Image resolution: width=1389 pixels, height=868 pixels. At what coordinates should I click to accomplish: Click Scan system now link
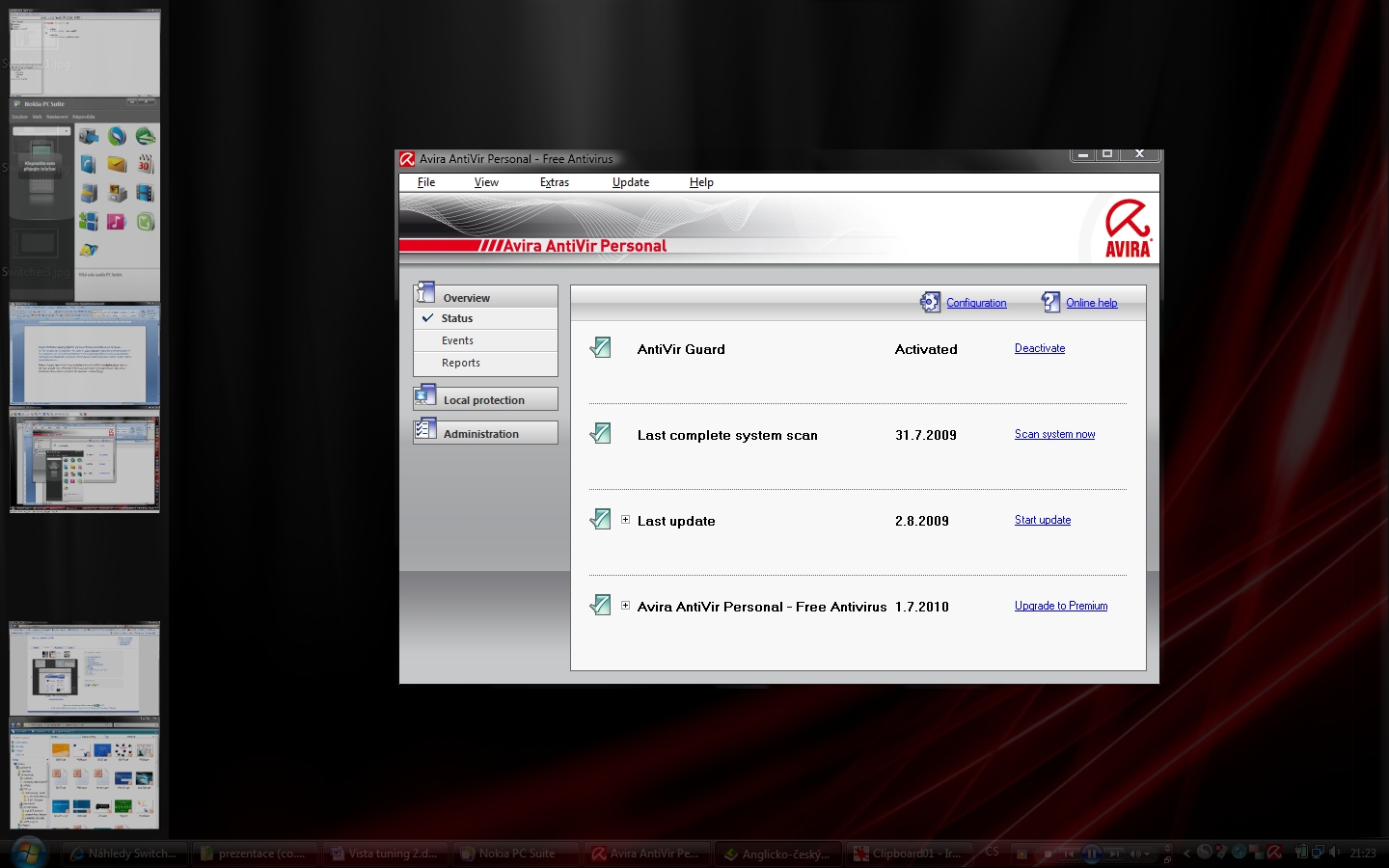pyautogui.click(x=1054, y=434)
